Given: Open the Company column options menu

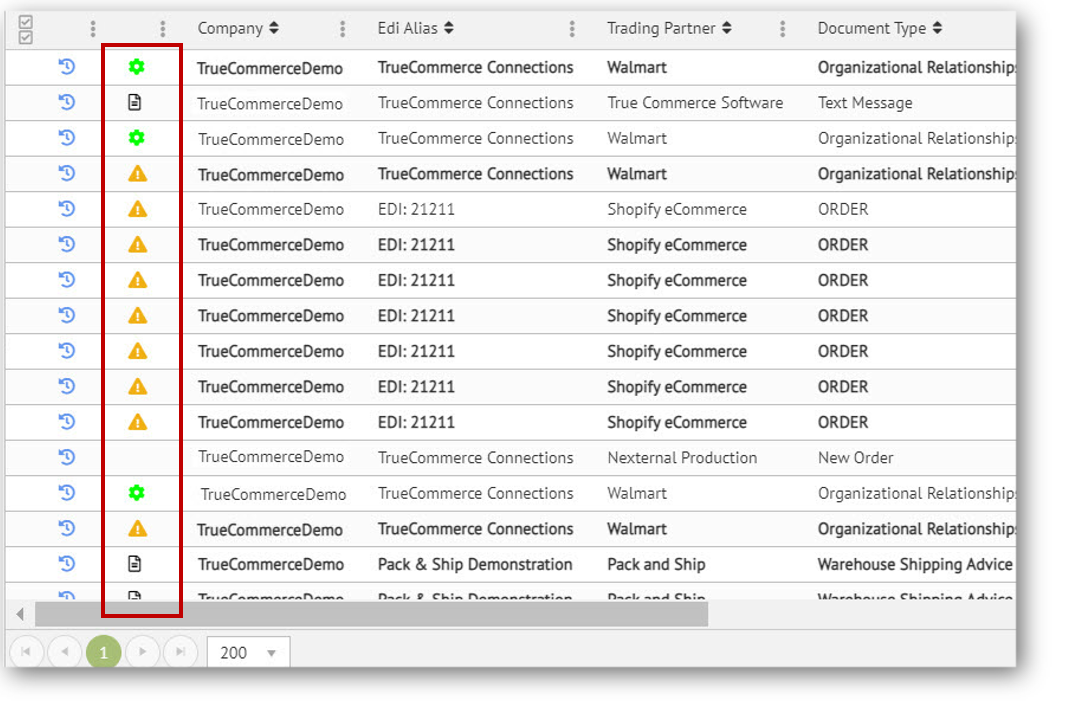Looking at the screenshot, I should coord(343,29).
